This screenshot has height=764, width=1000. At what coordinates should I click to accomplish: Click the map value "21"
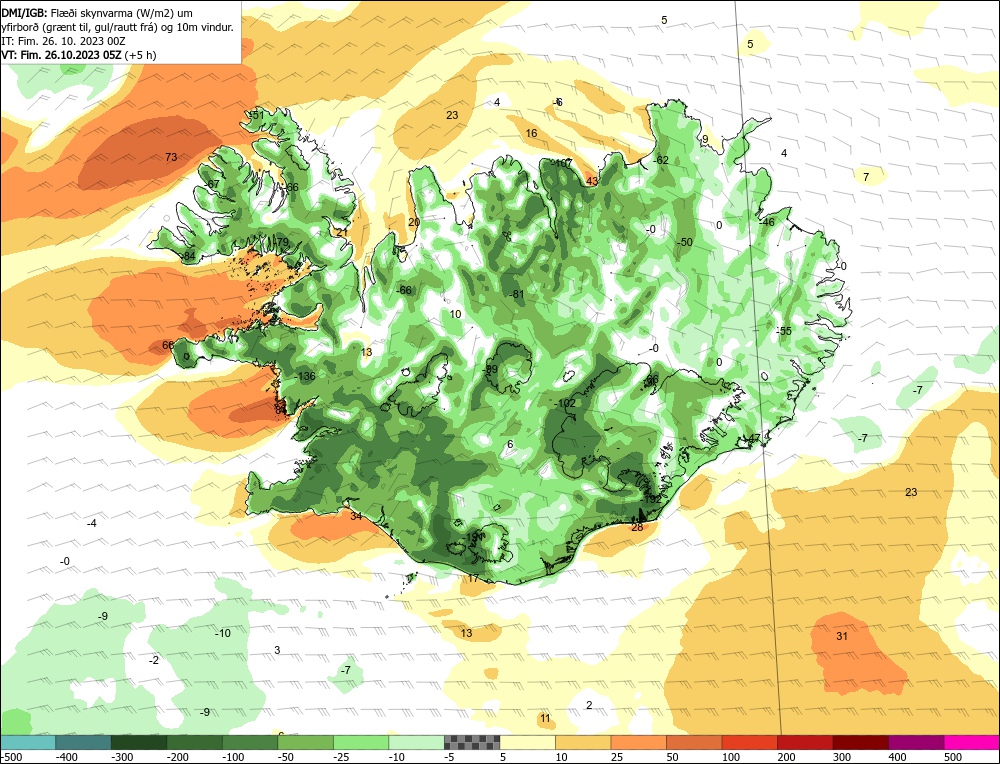coord(342,233)
